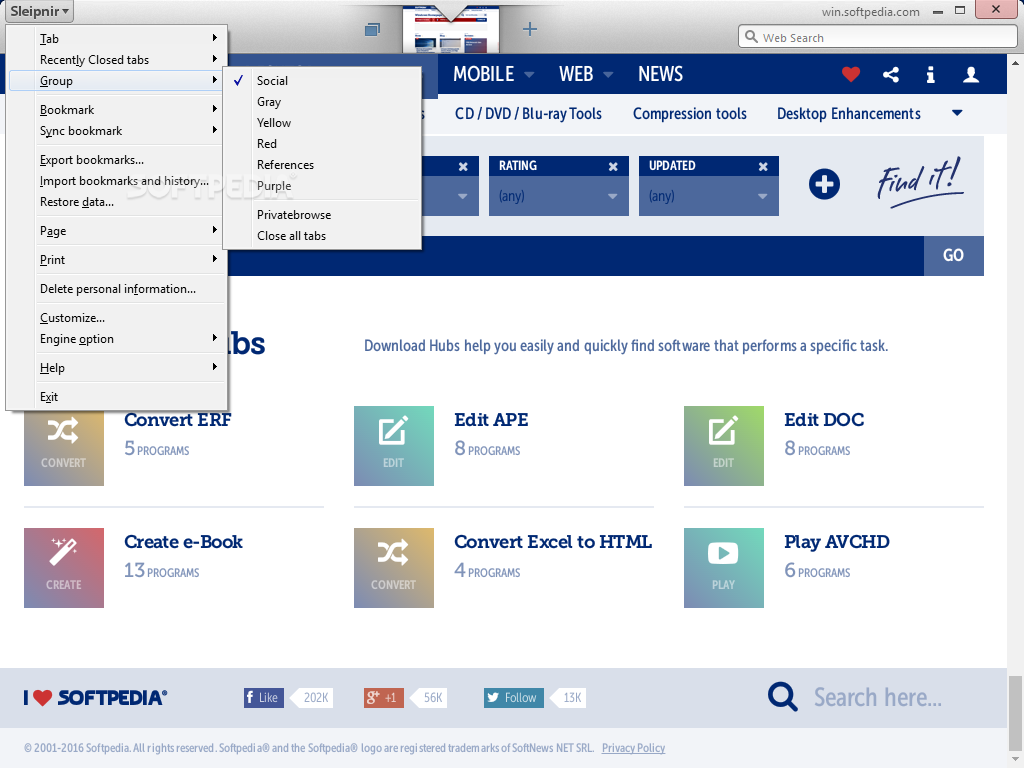Expand the Help submenu

(118, 368)
